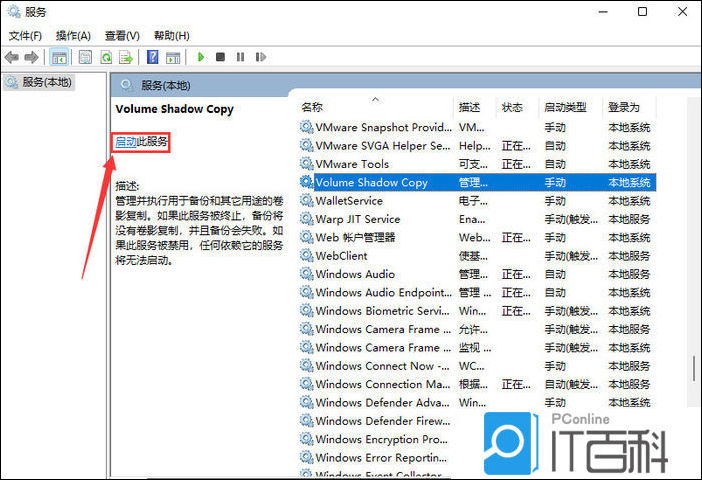Click gear icon of Windows Connect Now row

(x=307, y=366)
